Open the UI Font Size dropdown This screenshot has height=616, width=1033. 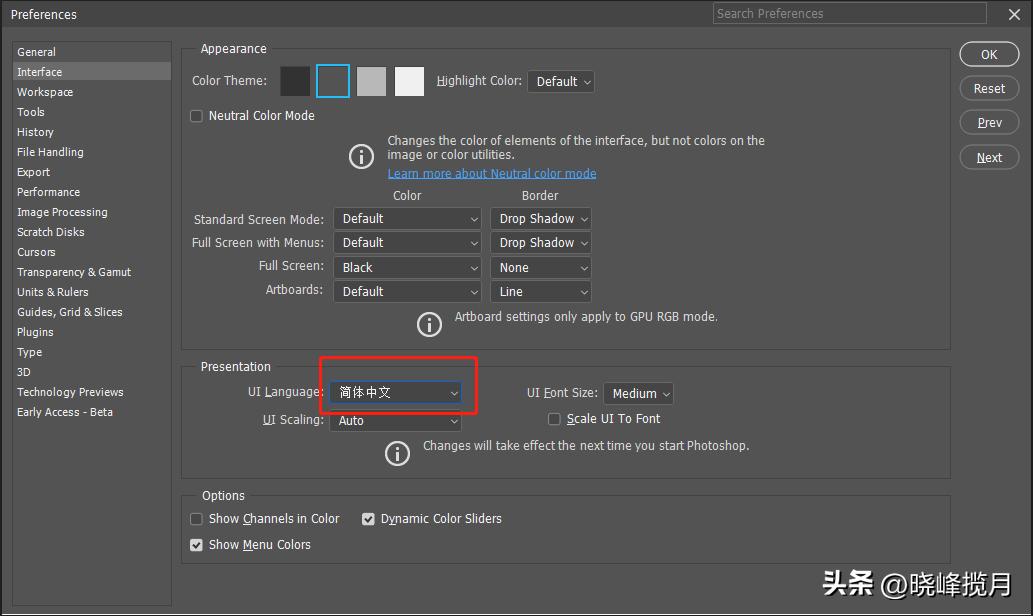click(x=638, y=393)
